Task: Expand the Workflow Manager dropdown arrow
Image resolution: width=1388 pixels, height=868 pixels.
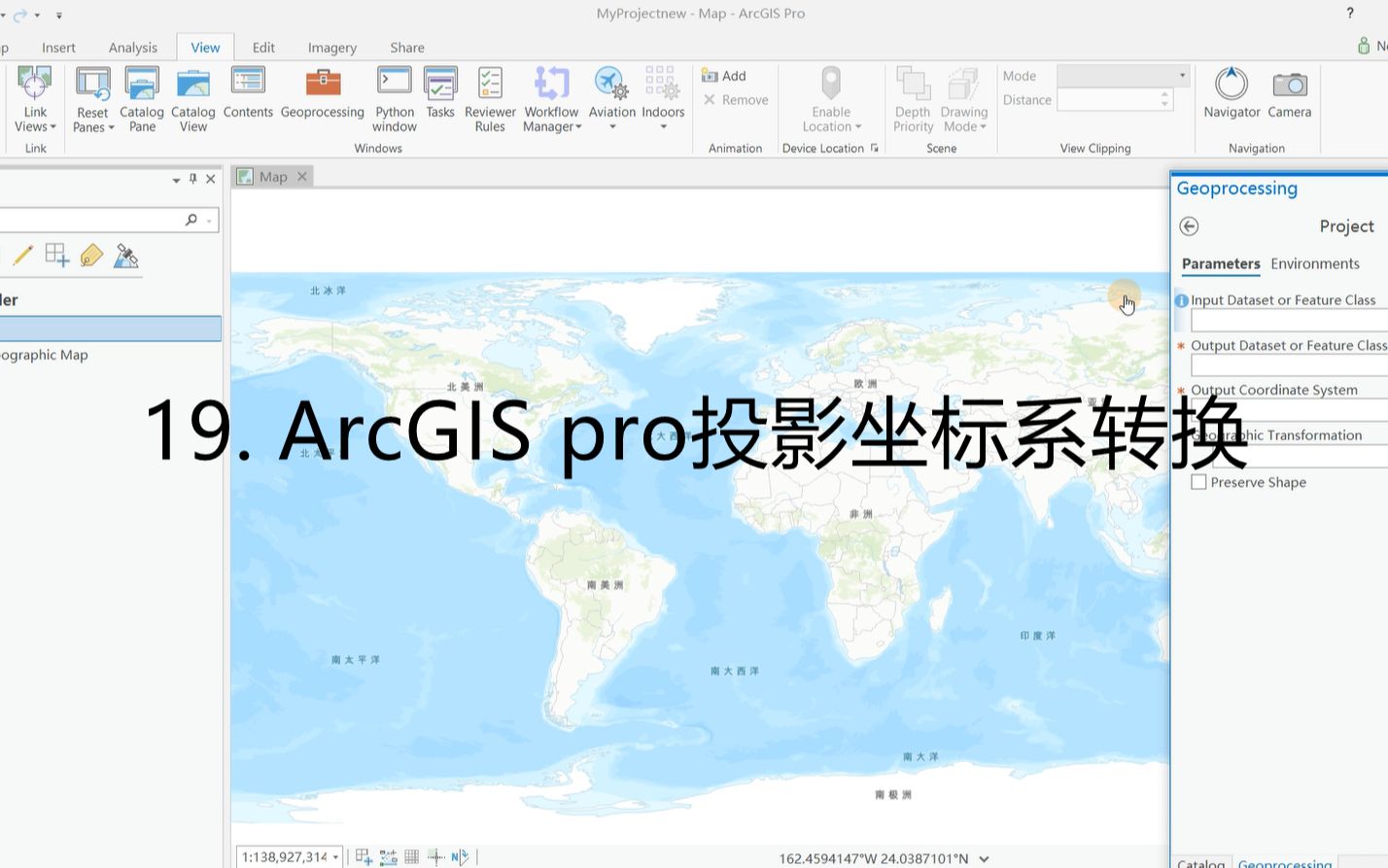Action: coord(578,127)
